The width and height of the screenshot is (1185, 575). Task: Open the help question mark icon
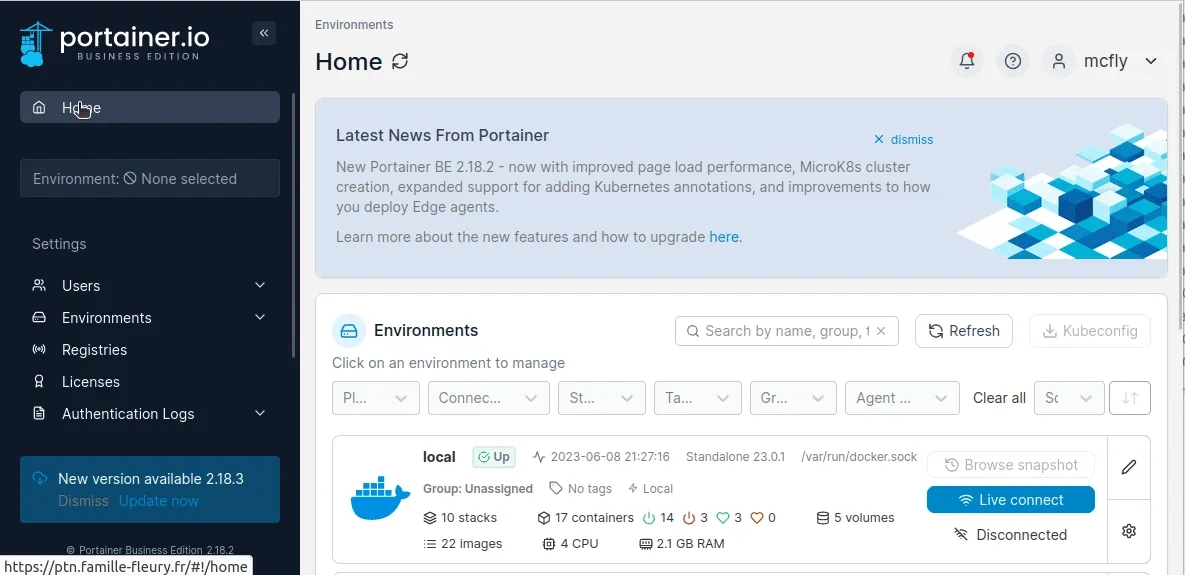point(1013,61)
